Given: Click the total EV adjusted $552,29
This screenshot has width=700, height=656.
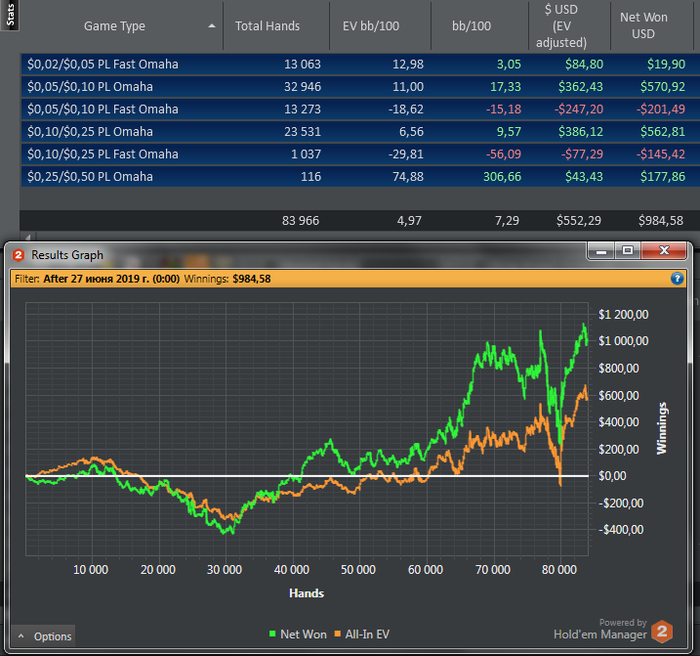Looking at the screenshot, I should pos(579,221).
